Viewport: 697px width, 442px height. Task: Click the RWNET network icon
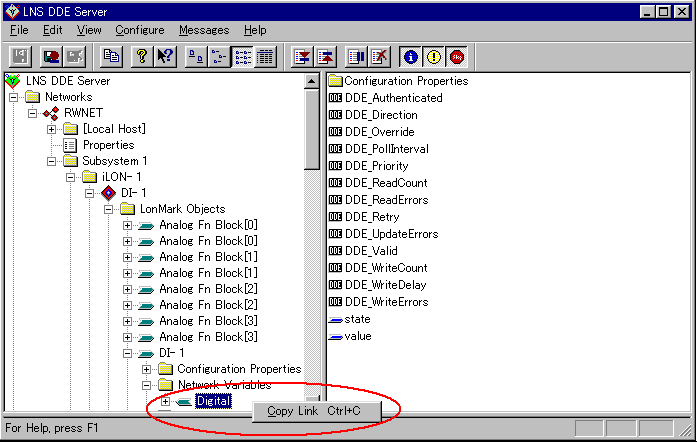[50, 113]
